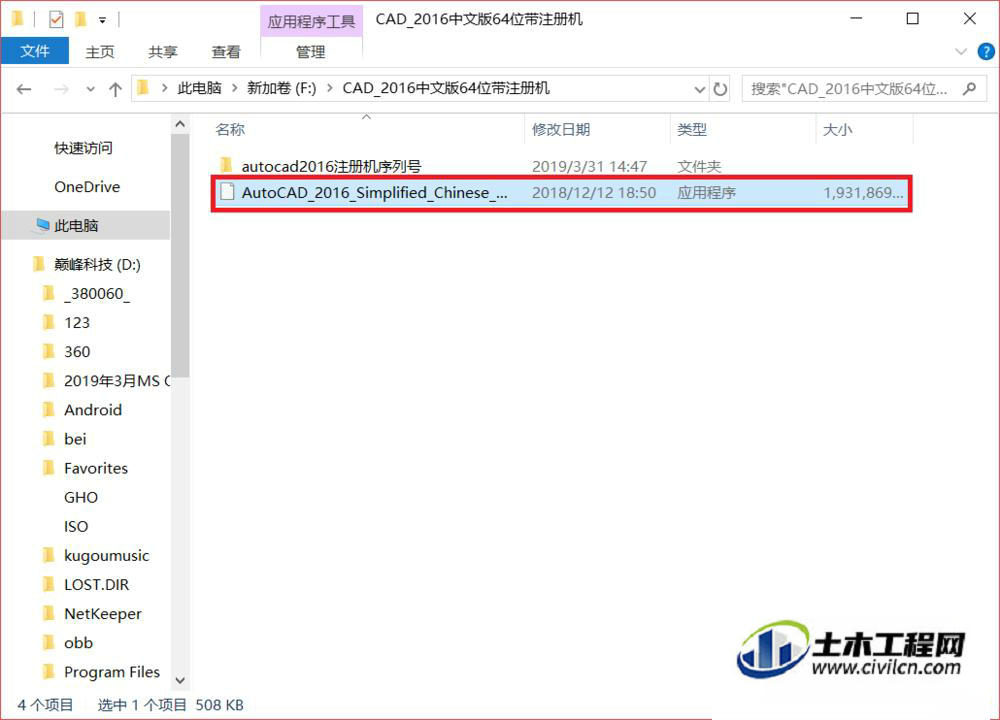Click the folder icon beside Android

point(48,409)
